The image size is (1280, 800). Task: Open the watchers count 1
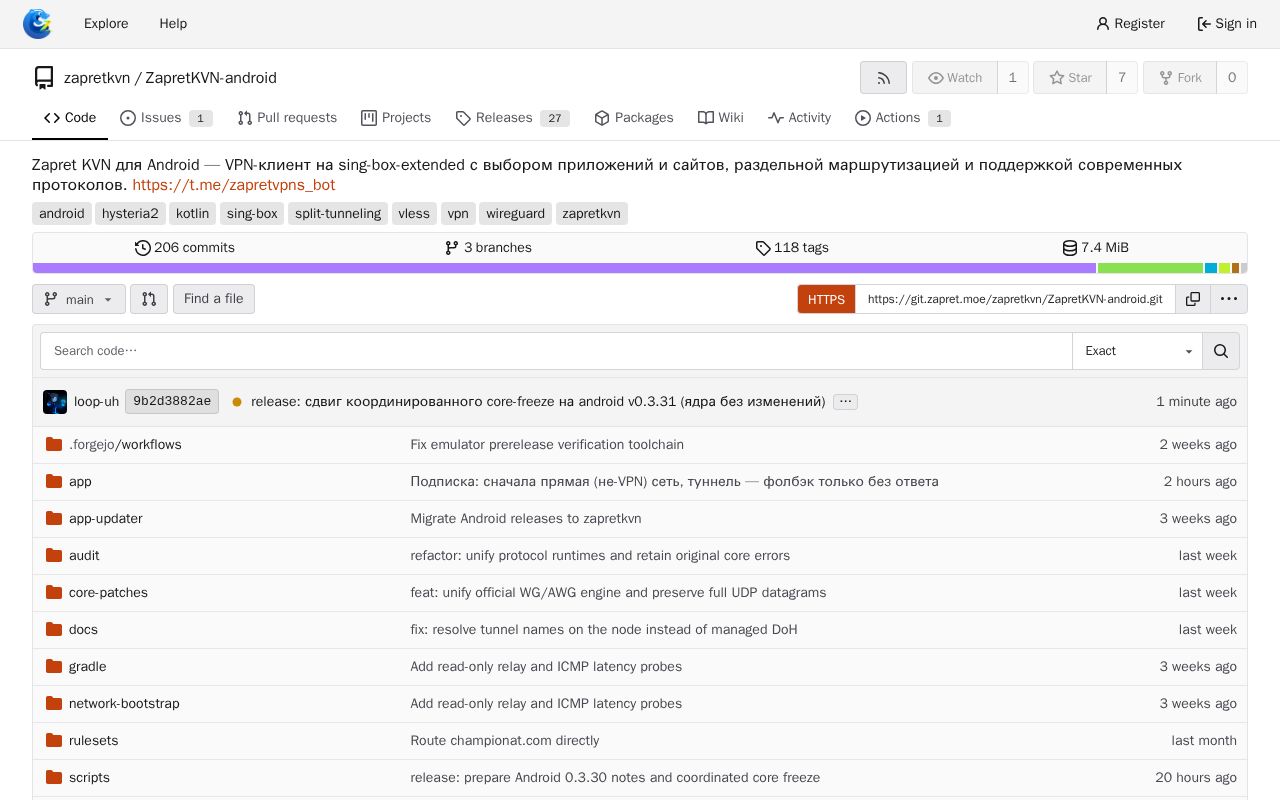click(1012, 78)
